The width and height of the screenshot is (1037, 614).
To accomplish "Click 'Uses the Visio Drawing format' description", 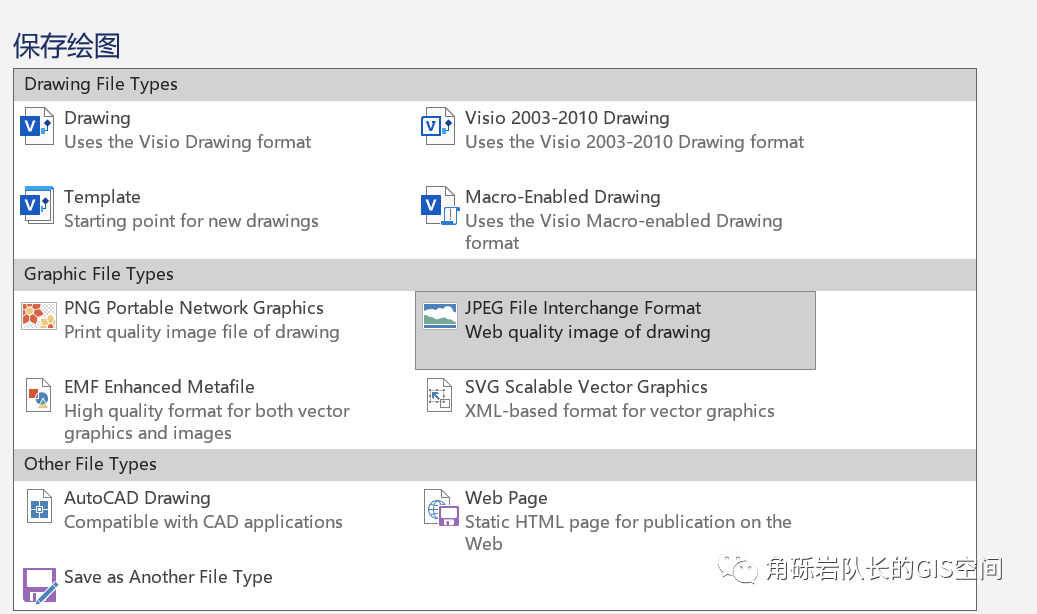I will pos(187,142).
